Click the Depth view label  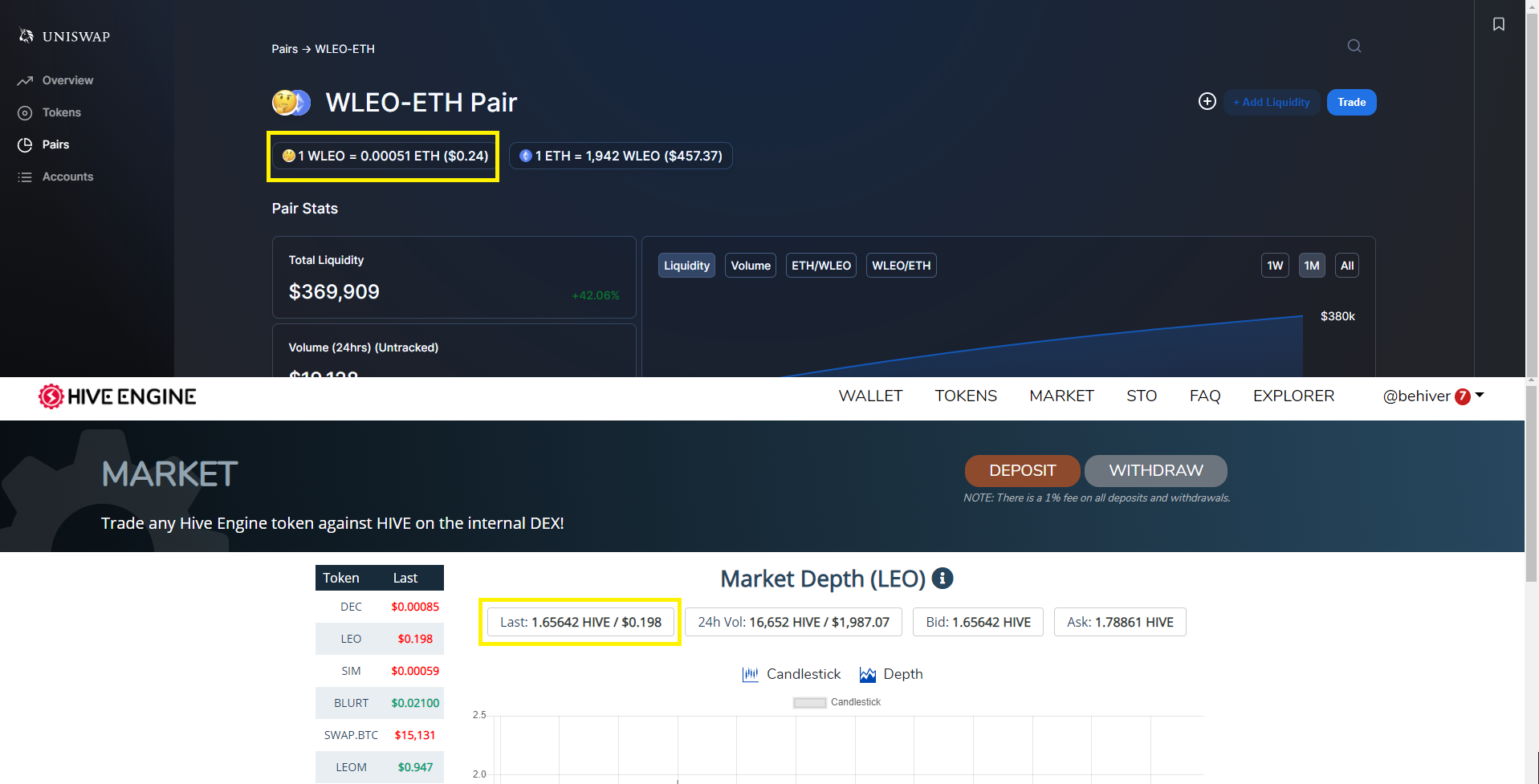point(903,674)
